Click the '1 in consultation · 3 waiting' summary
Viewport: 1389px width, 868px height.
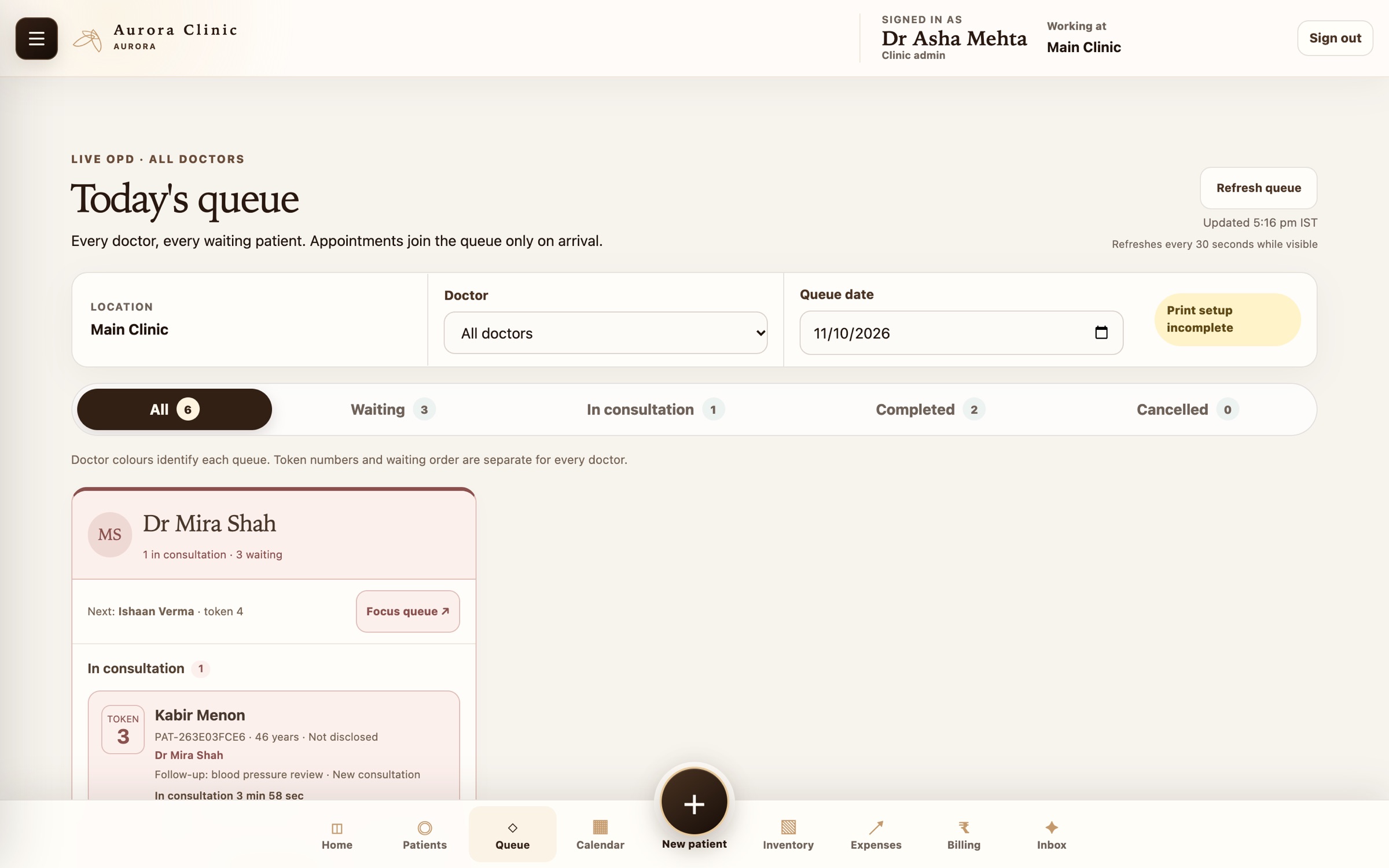pyautogui.click(x=212, y=554)
